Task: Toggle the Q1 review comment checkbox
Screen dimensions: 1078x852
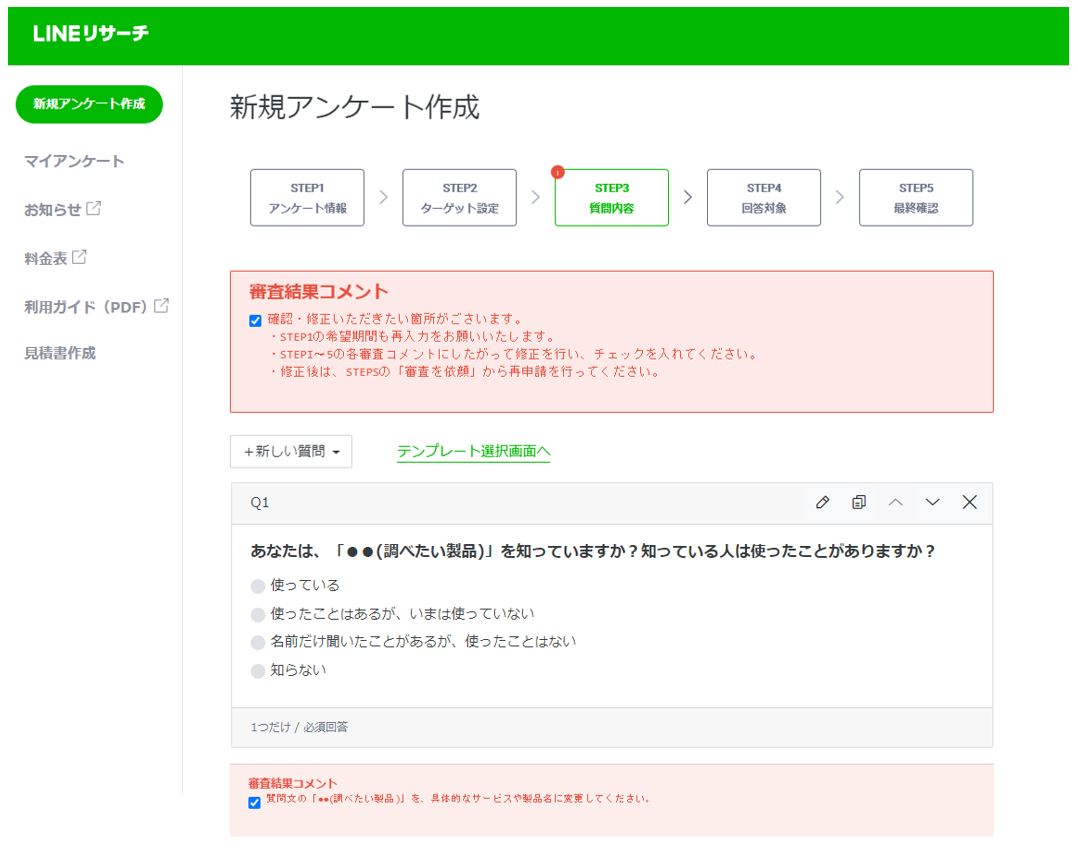Action: pyautogui.click(x=254, y=802)
